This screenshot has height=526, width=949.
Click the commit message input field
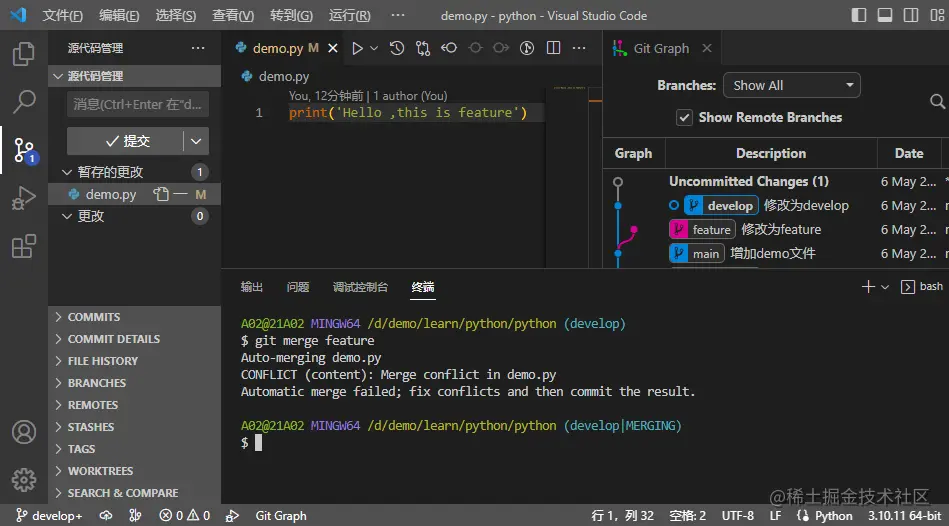[137, 104]
